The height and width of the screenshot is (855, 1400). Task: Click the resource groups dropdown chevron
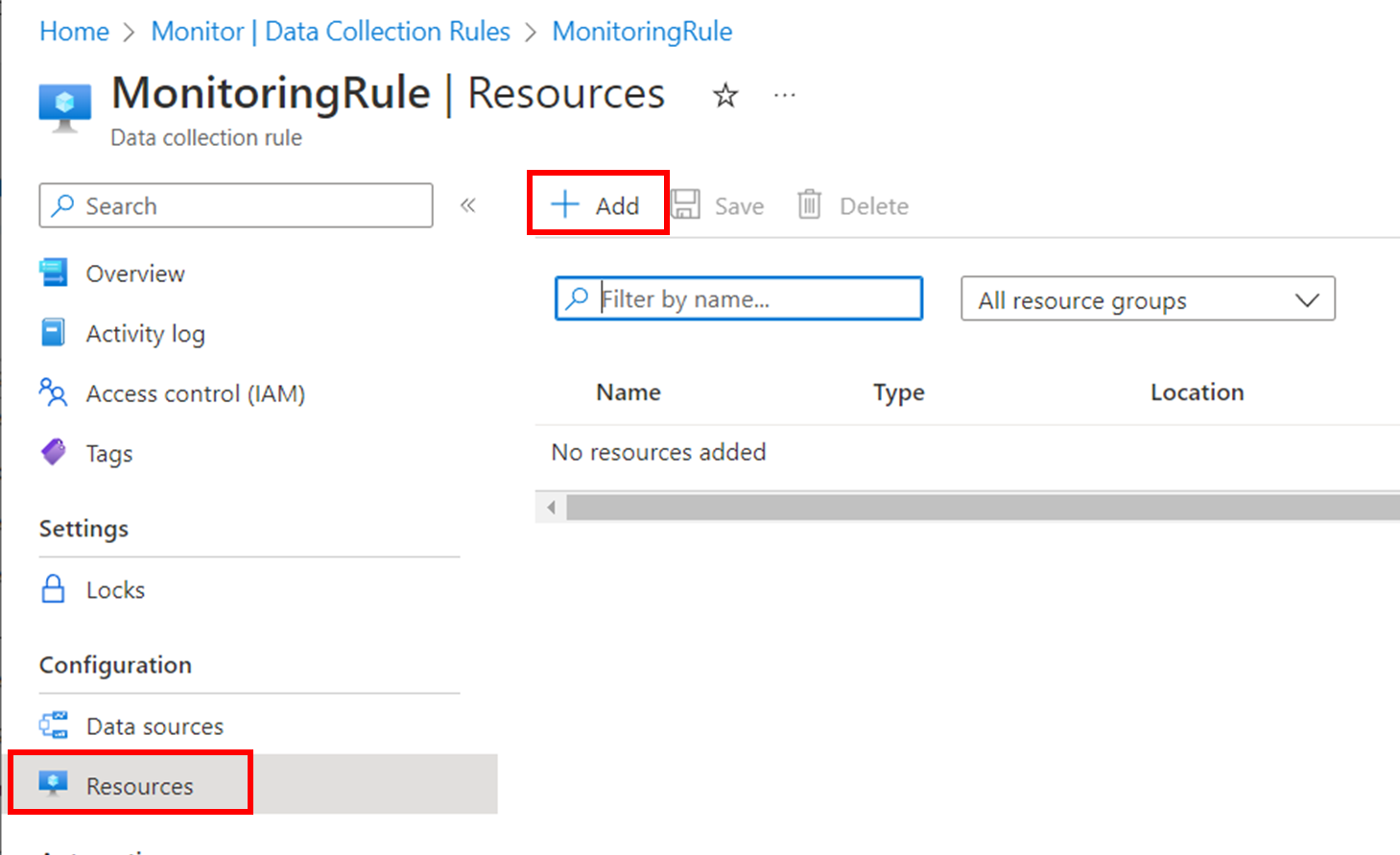1307,300
